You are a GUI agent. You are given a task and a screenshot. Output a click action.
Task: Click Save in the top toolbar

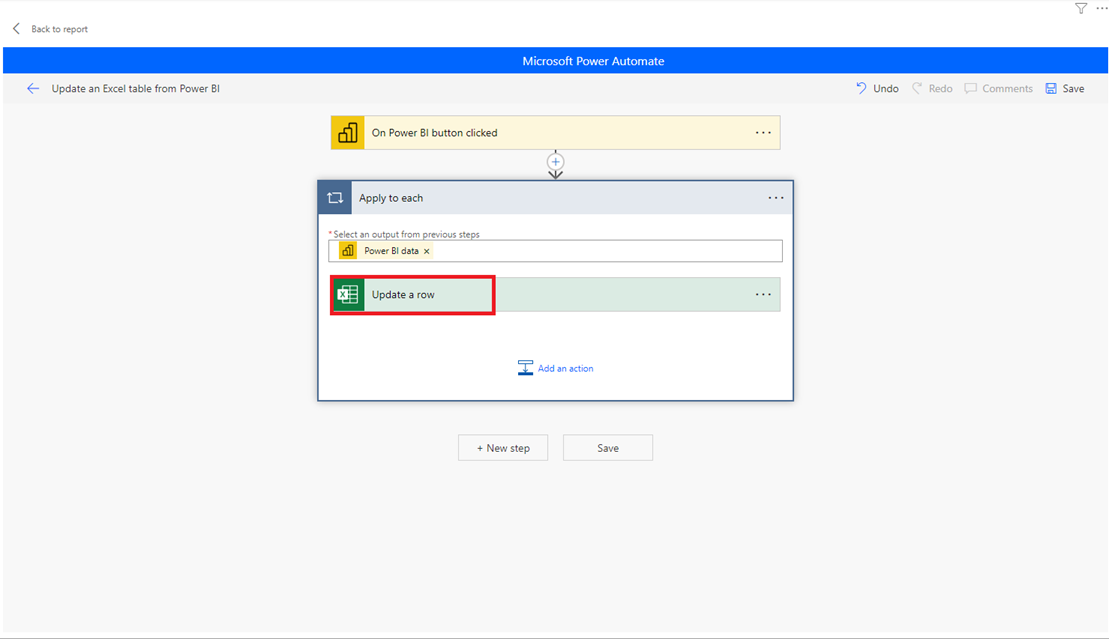coord(1065,88)
